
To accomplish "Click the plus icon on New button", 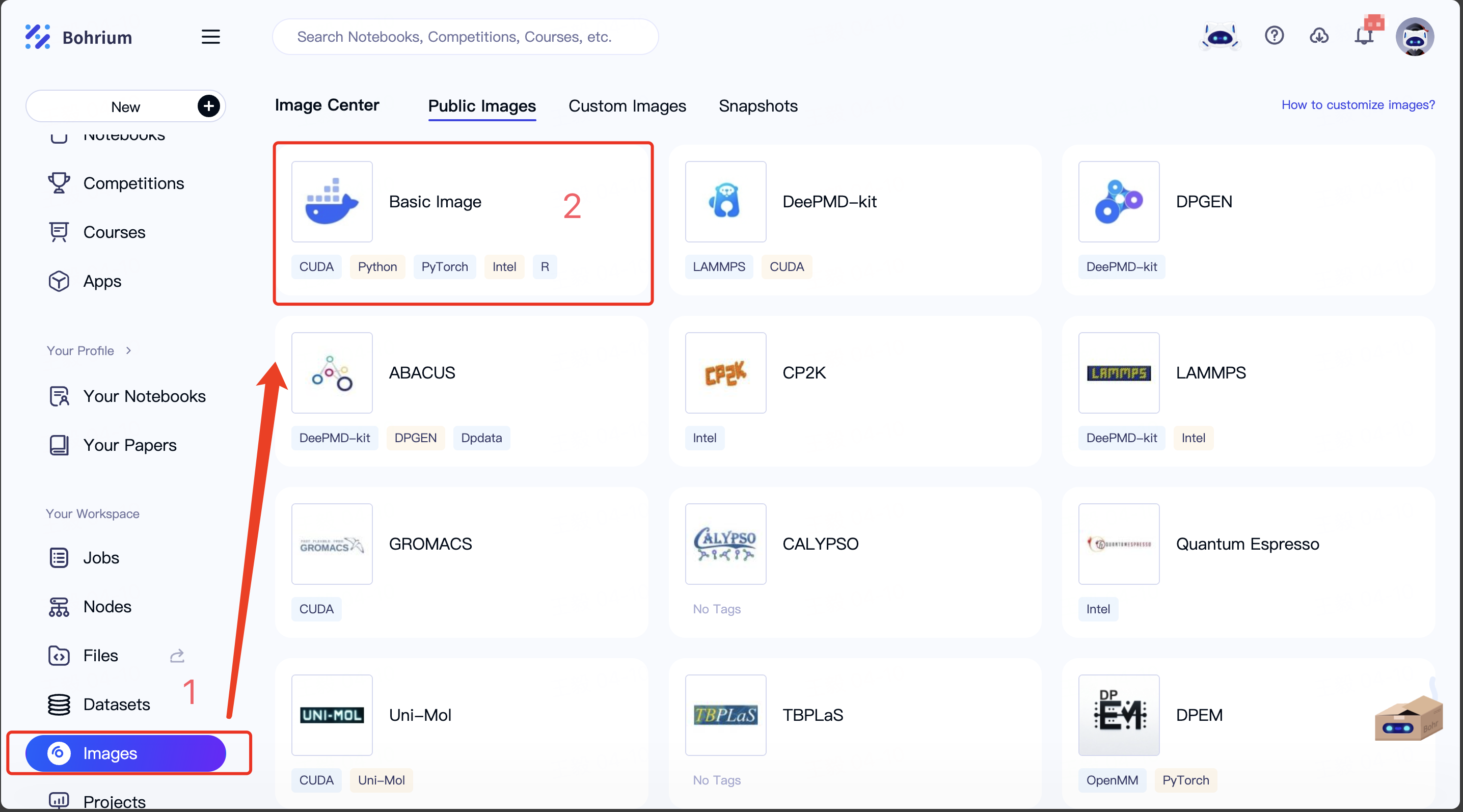I will point(208,106).
